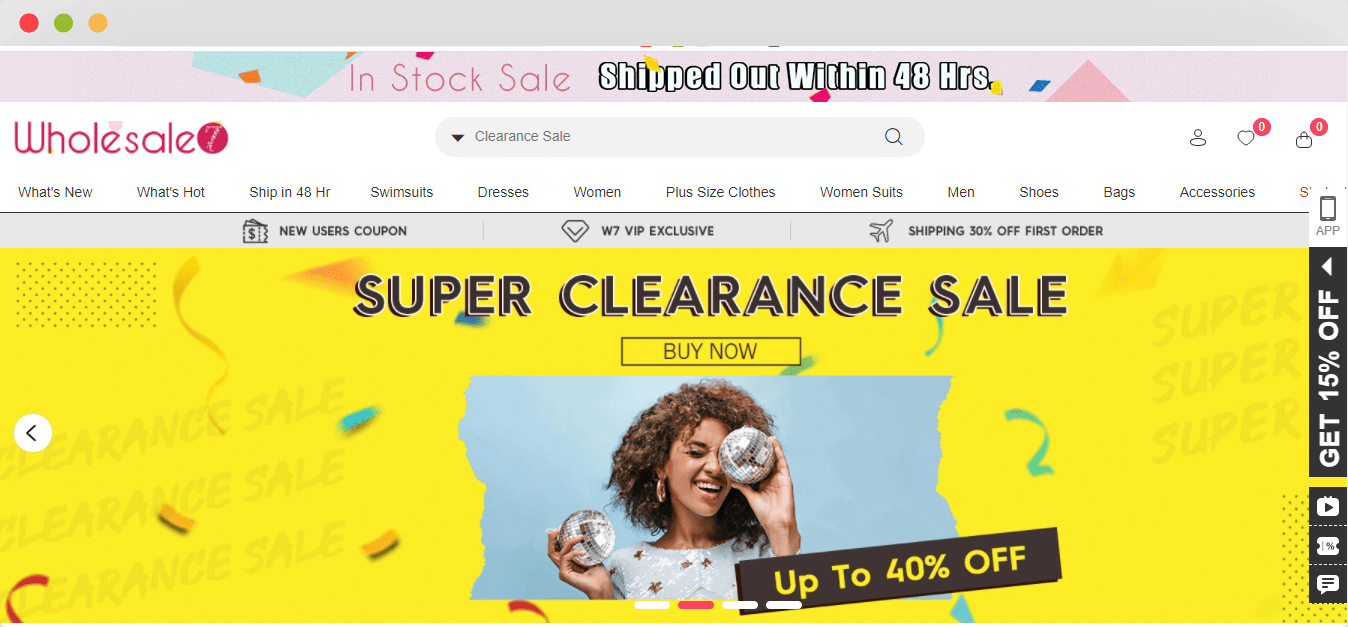This screenshot has width=1348, height=627.
Task: Open the coupon ticket sidebar icon
Action: click(x=1328, y=546)
